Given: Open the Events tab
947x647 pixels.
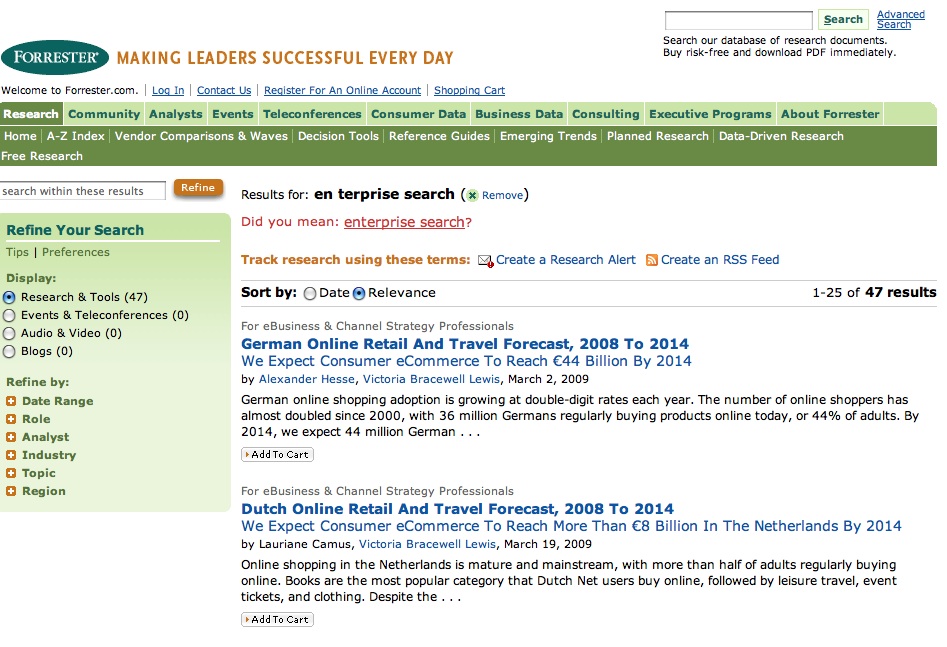Looking at the screenshot, I should coord(233,114).
